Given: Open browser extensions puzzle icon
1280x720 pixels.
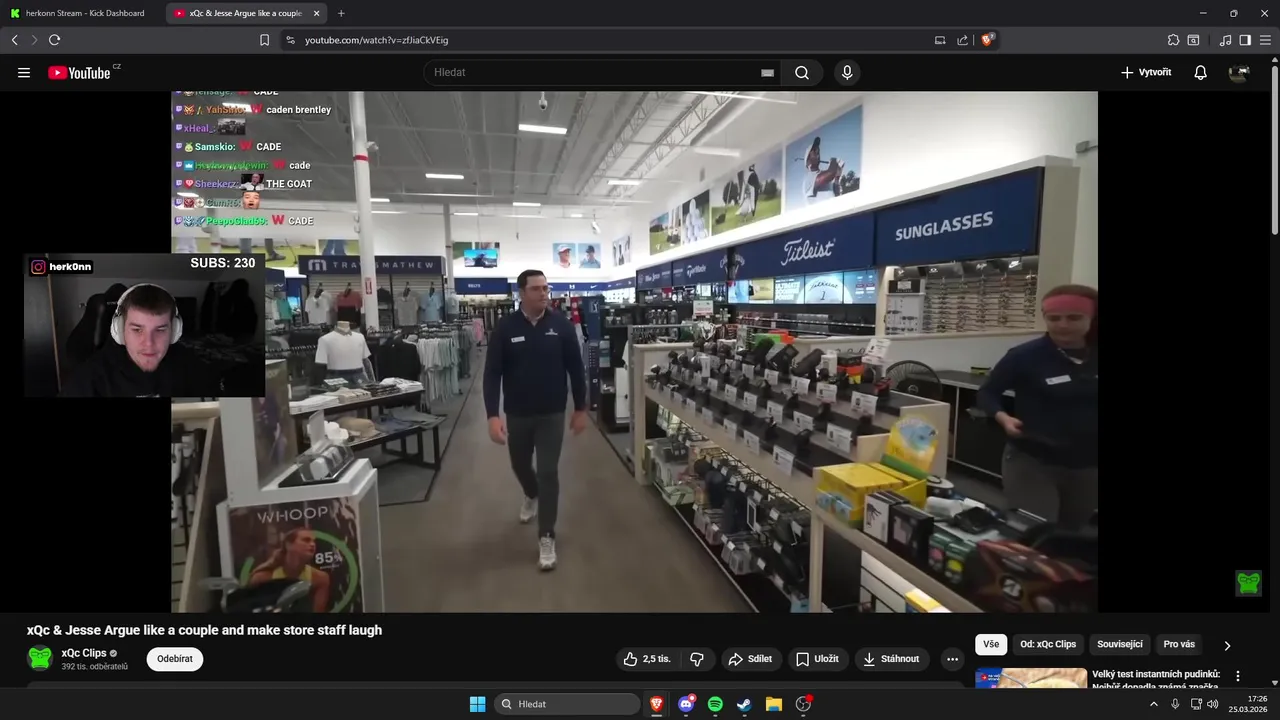Looking at the screenshot, I should [x=1173, y=40].
